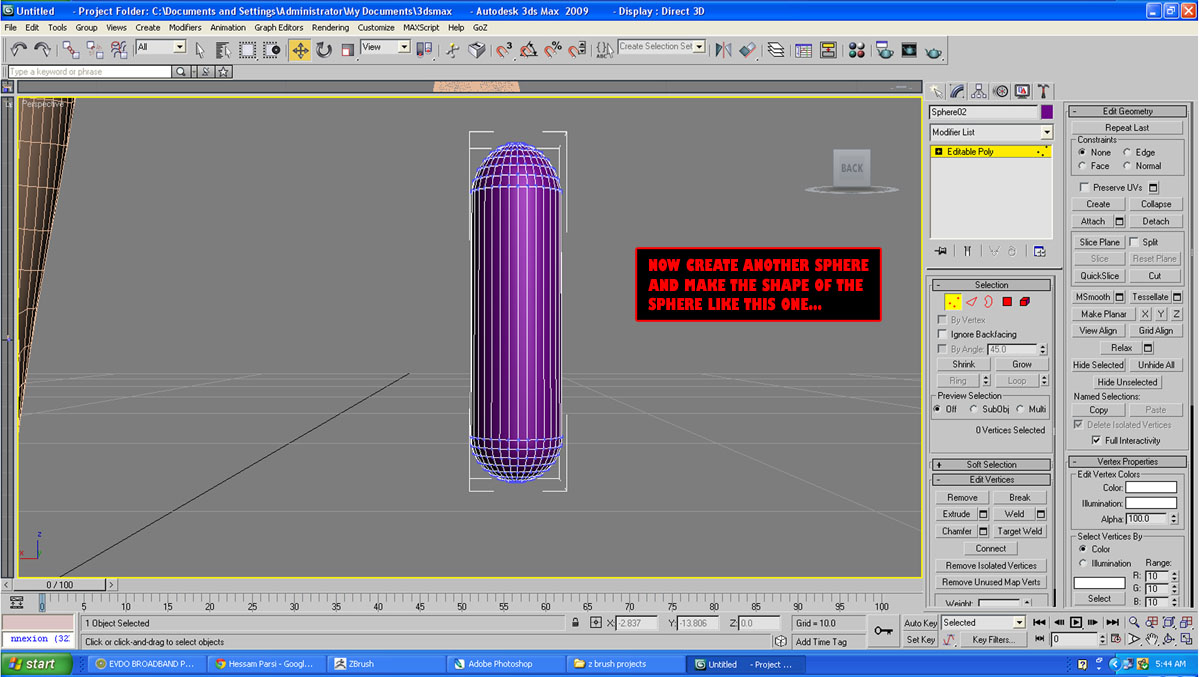1200x677 pixels.
Task: Activate the Select and Move tool
Action: tap(300, 49)
